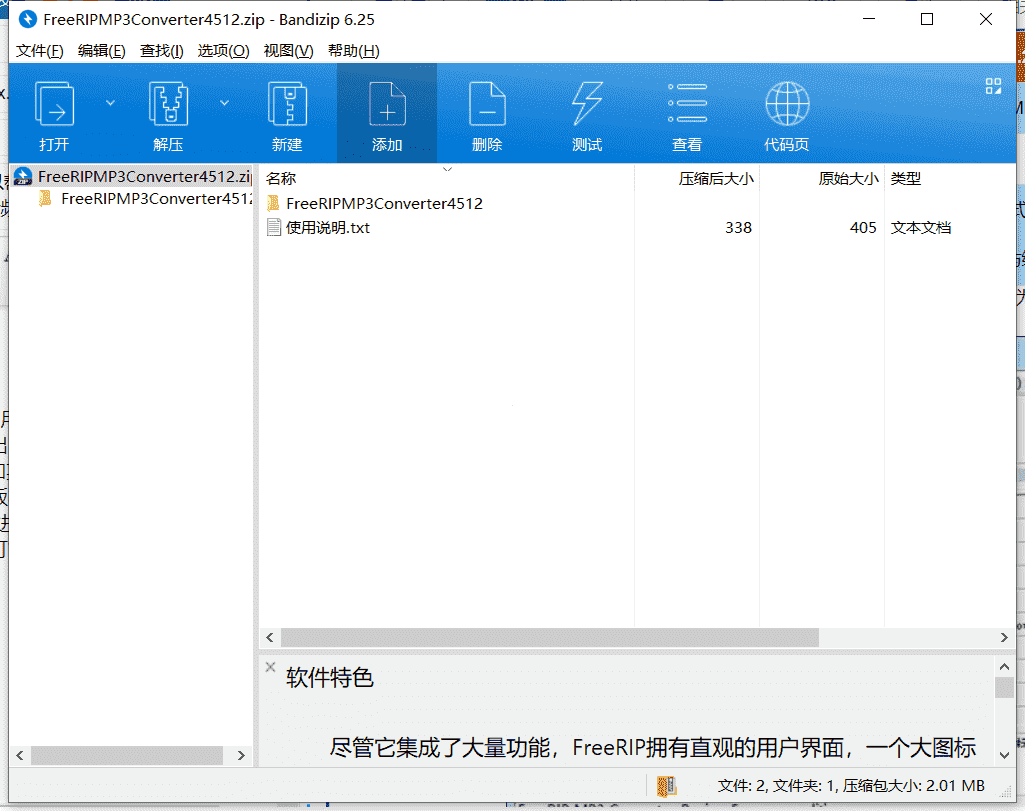Screen dimensions: 1025x811
Task: Sort by 原始大小 column header
Action: (x=849, y=178)
